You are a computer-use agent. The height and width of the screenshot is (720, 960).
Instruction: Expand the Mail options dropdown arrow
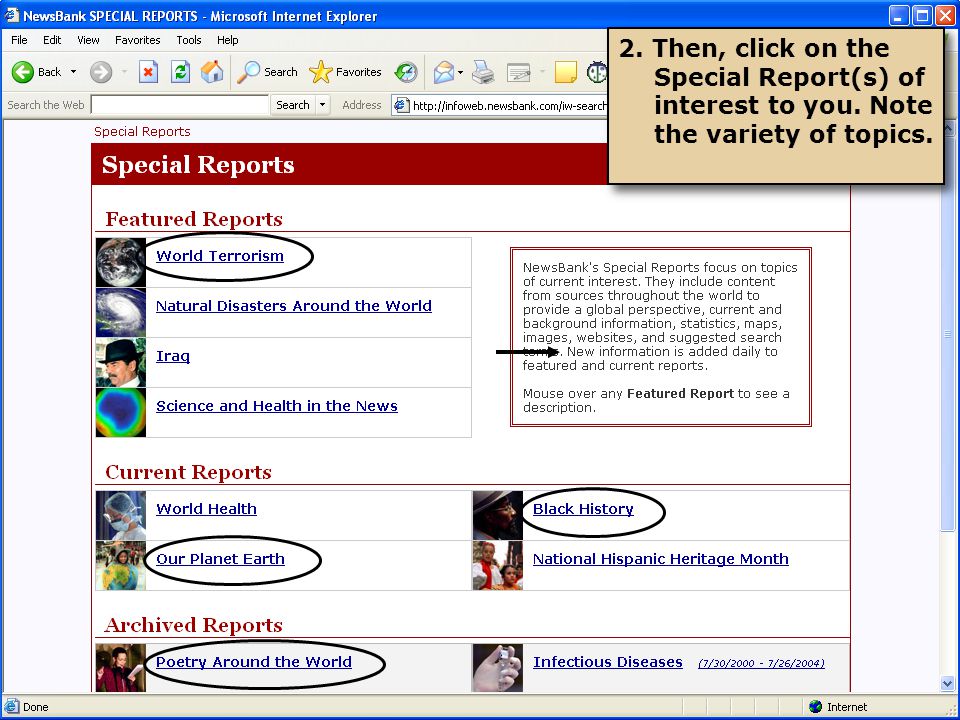(x=460, y=72)
